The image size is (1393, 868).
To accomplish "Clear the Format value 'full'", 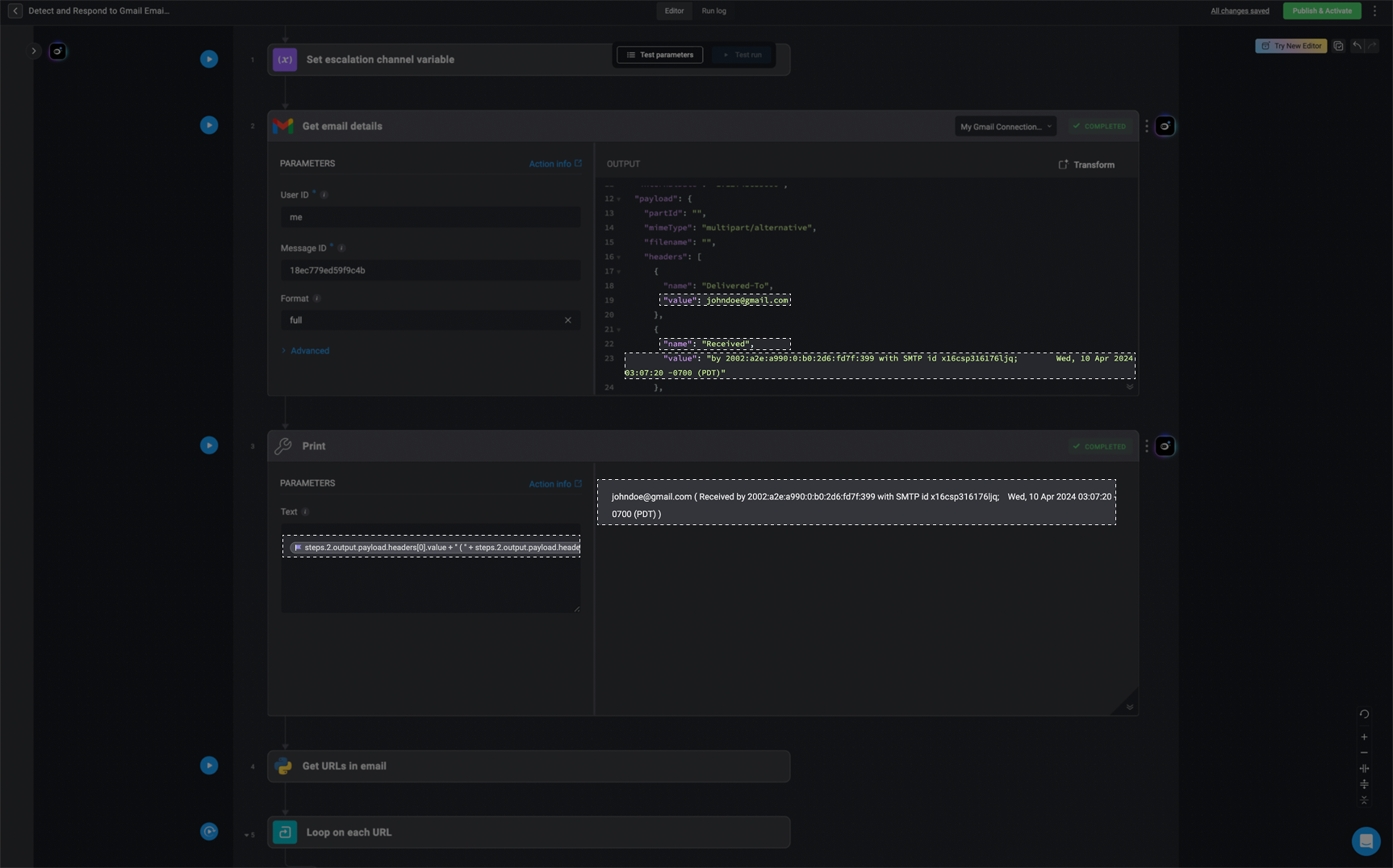I will pyautogui.click(x=568, y=320).
